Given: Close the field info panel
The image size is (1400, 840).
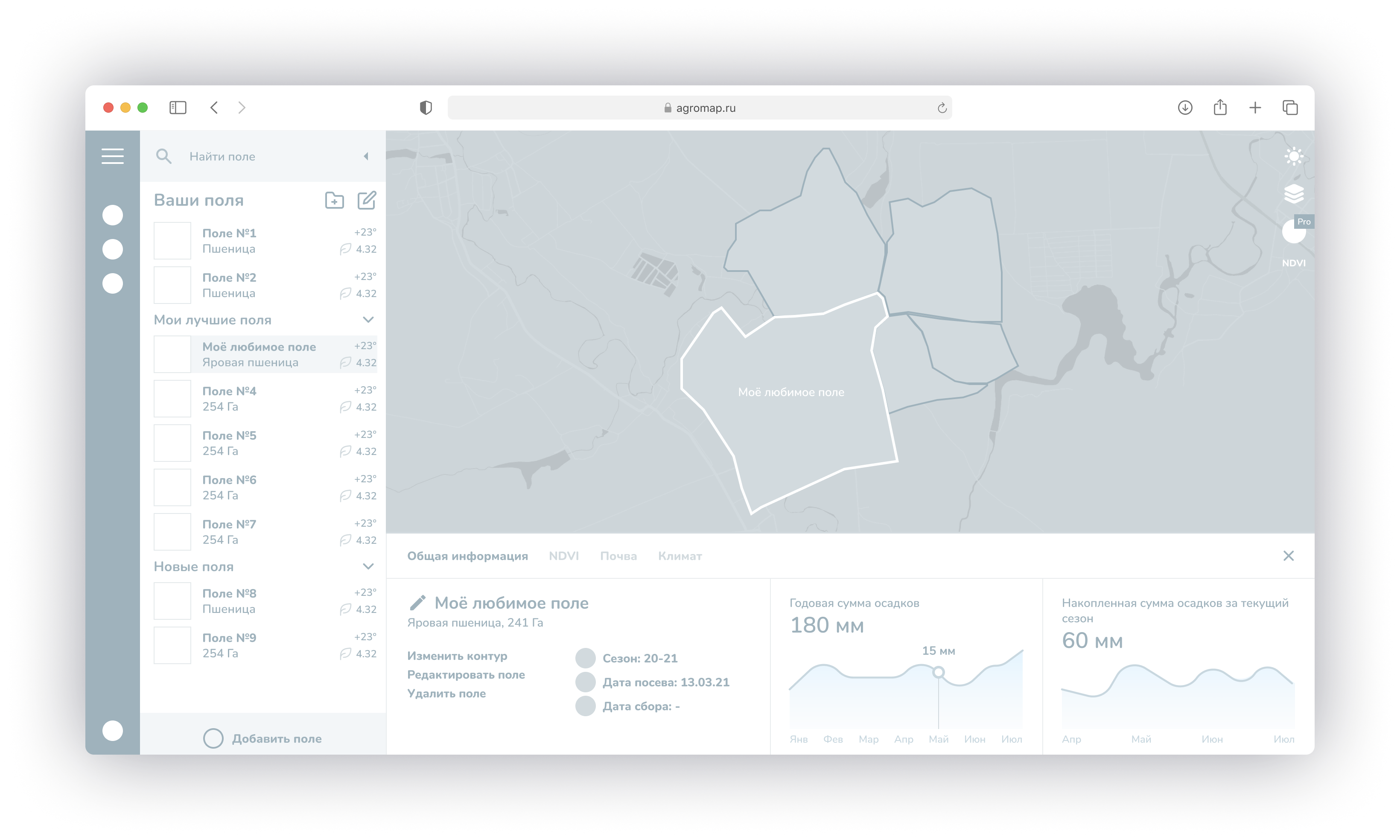Looking at the screenshot, I should click(1289, 556).
